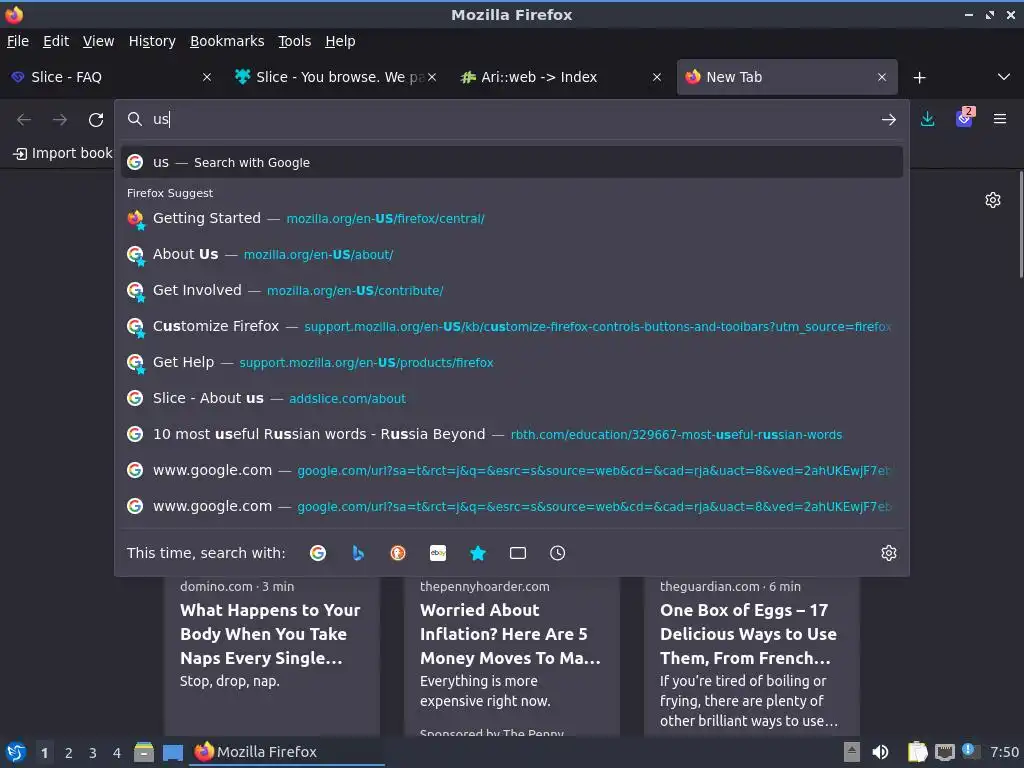Select the Slice - About us suggestion
The height and width of the screenshot is (768, 1024).
512,398
